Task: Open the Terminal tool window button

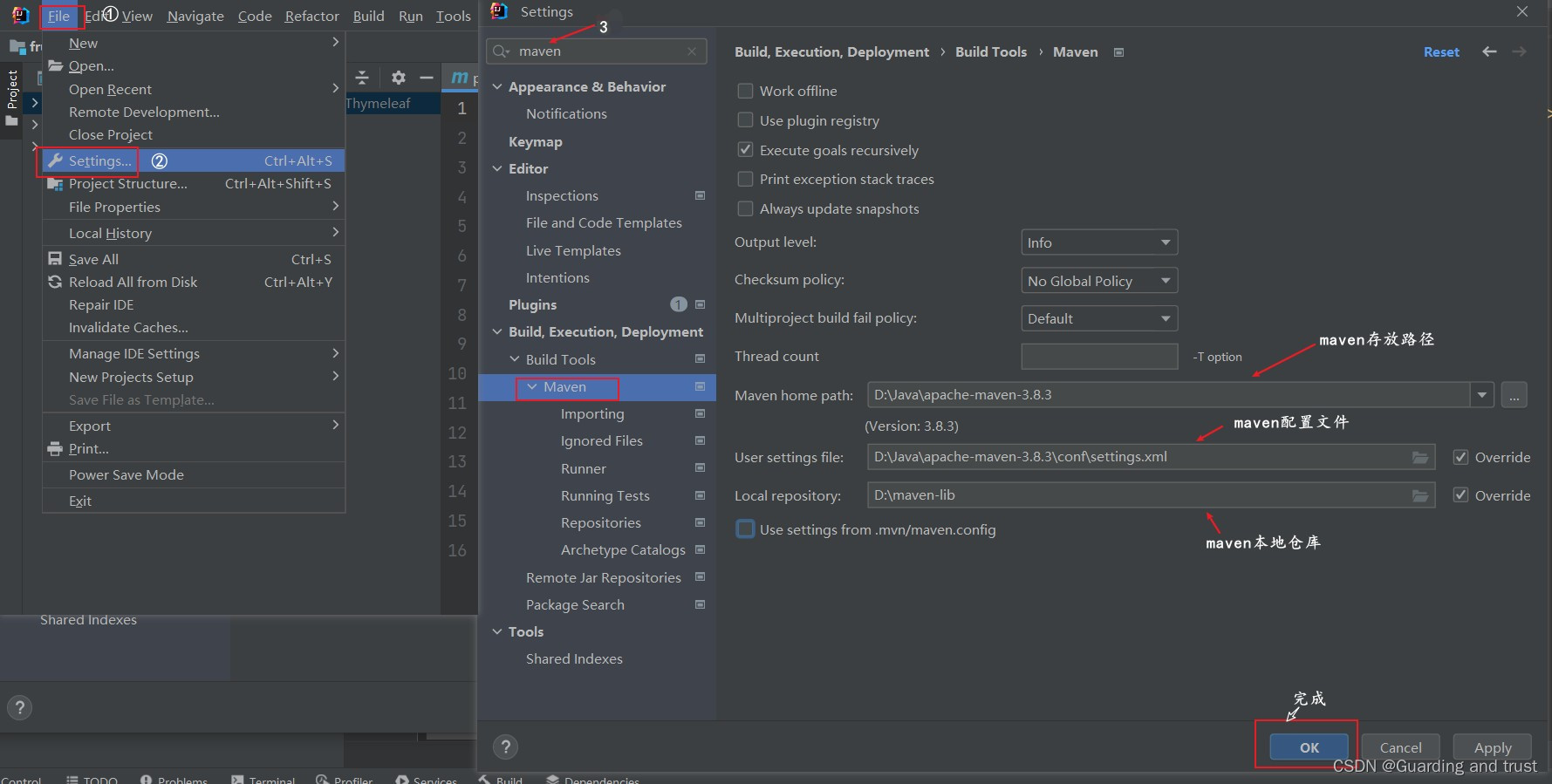Action: click(263, 779)
